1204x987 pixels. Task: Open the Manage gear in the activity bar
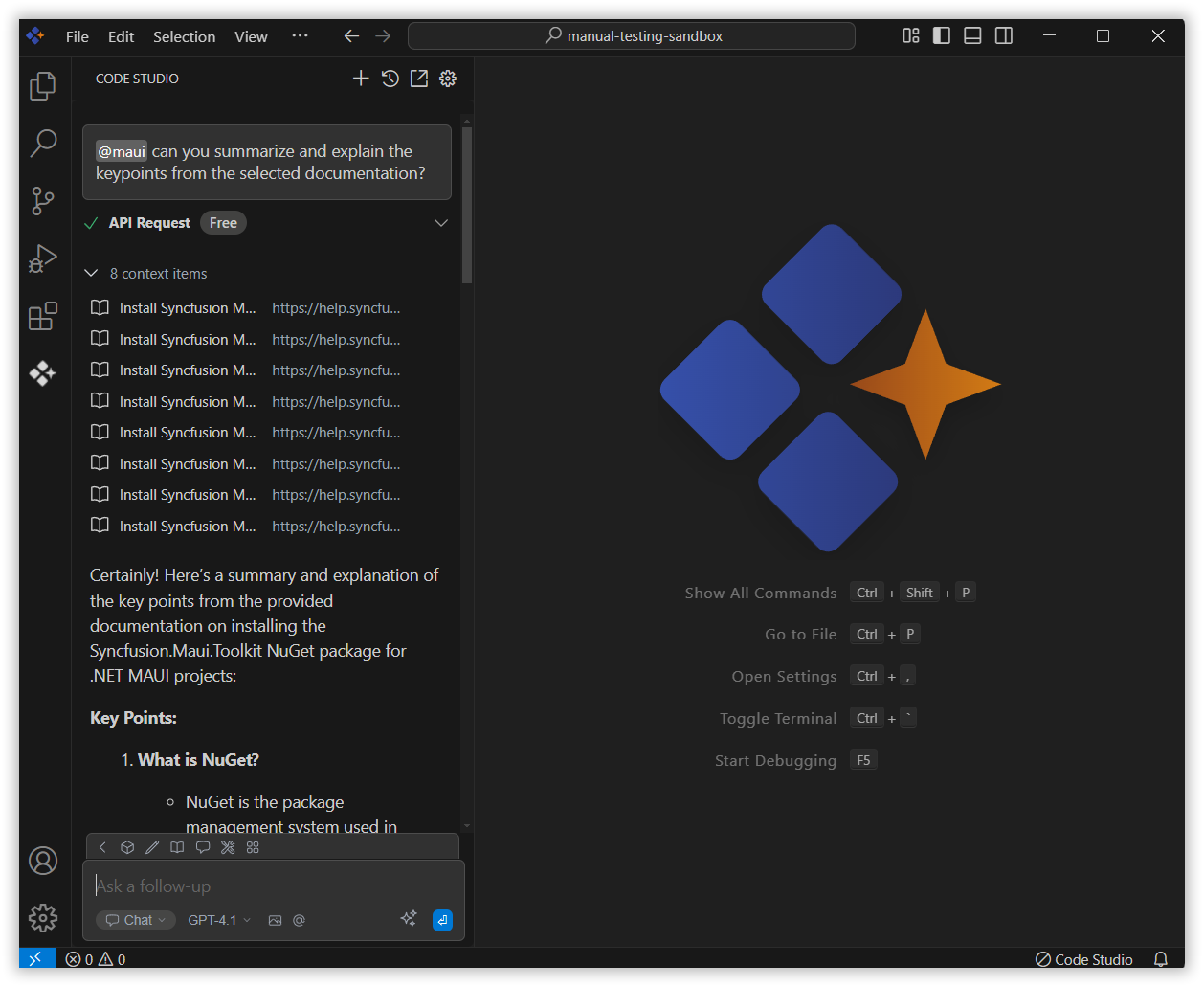pyautogui.click(x=43, y=918)
